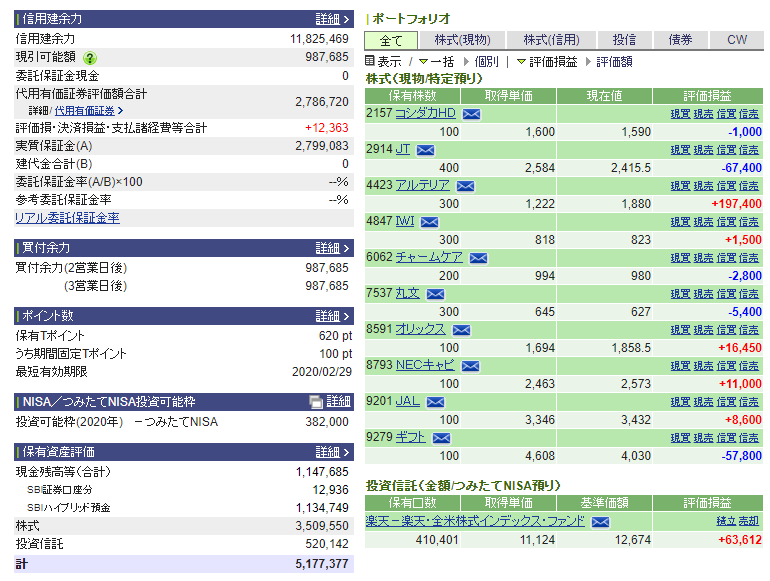The width and height of the screenshot is (770, 581).
Task: Open the 楽天・全米株式インデックス・ファンド link
Action: click(x=475, y=521)
